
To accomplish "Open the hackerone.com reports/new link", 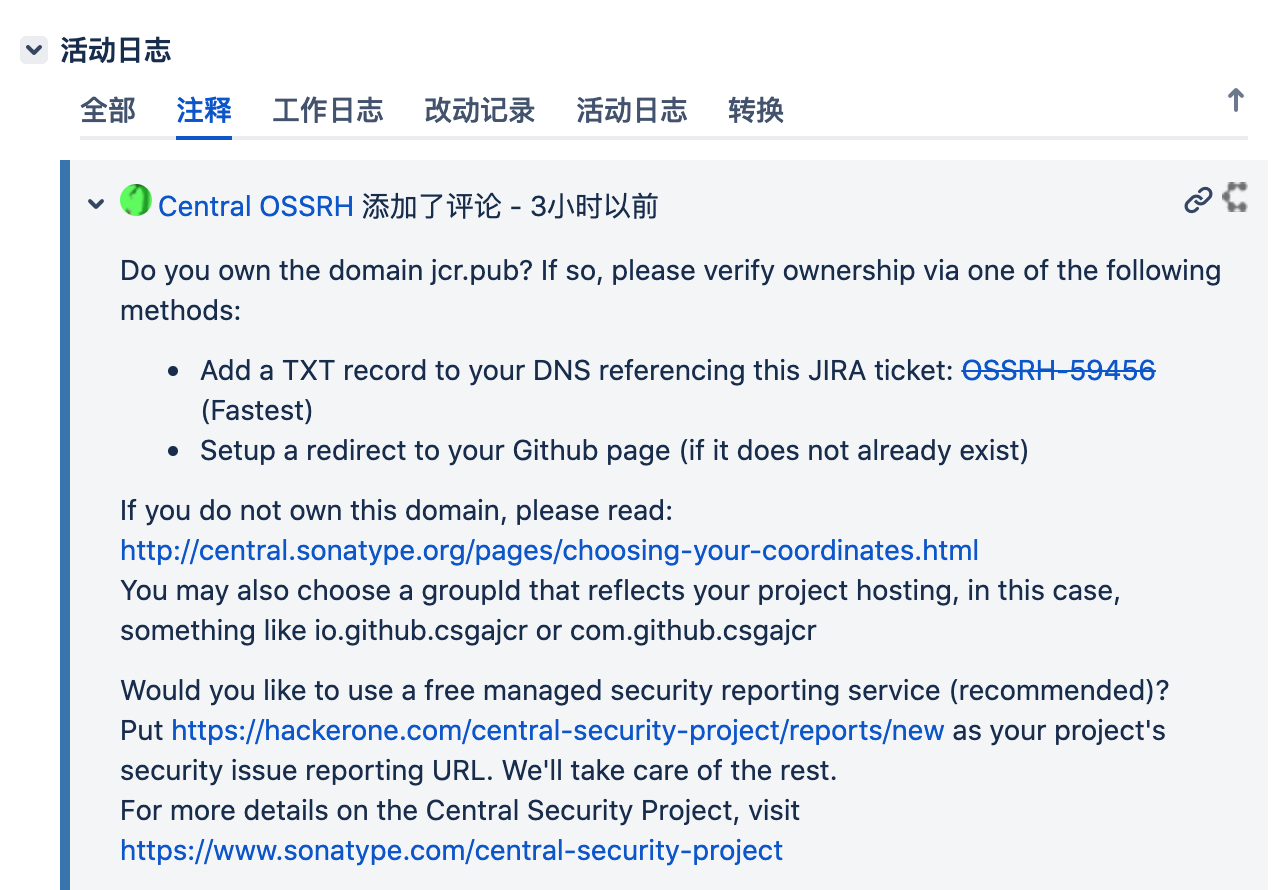I will point(558,731).
